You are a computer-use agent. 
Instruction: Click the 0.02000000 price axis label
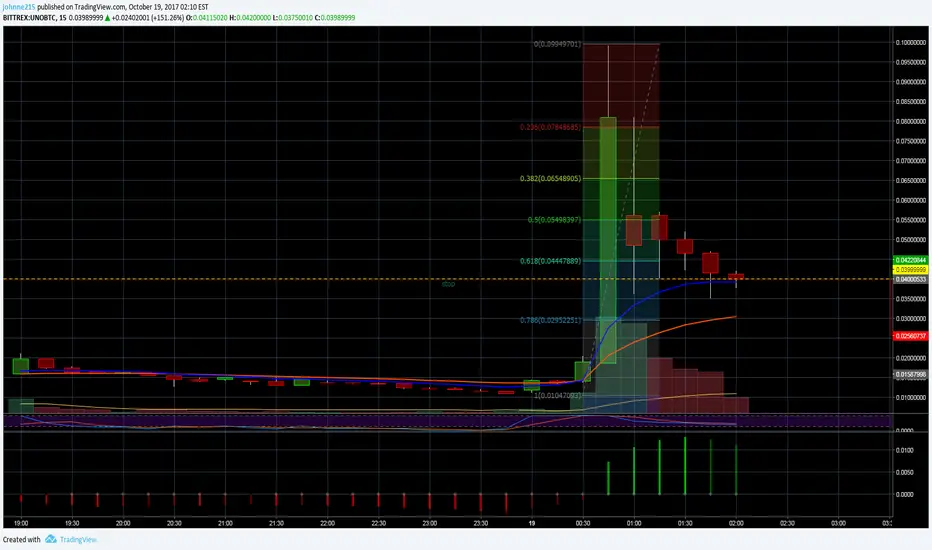tap(911, 359)
